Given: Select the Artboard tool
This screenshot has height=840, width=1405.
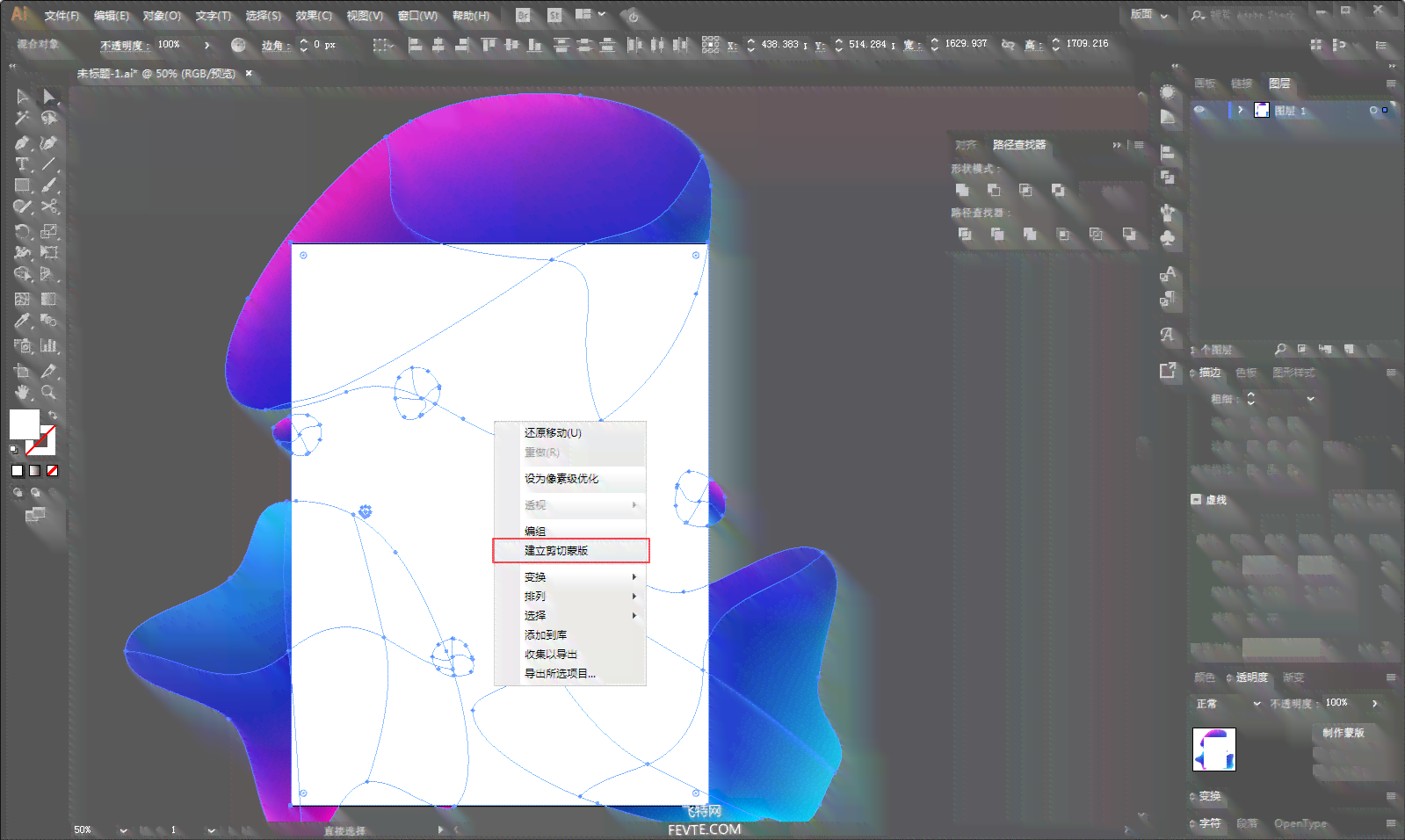Looking at the screenshot, I should click(23, 371).
